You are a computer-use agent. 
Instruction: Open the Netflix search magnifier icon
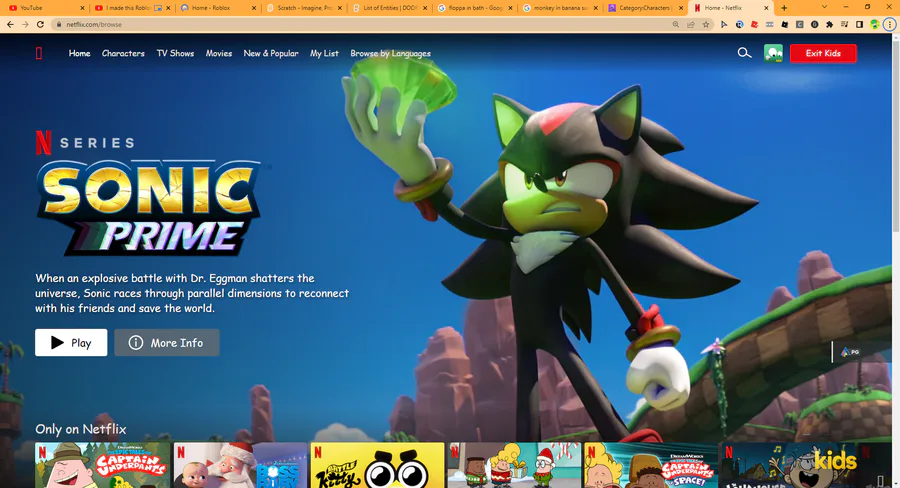coord(744,53)
